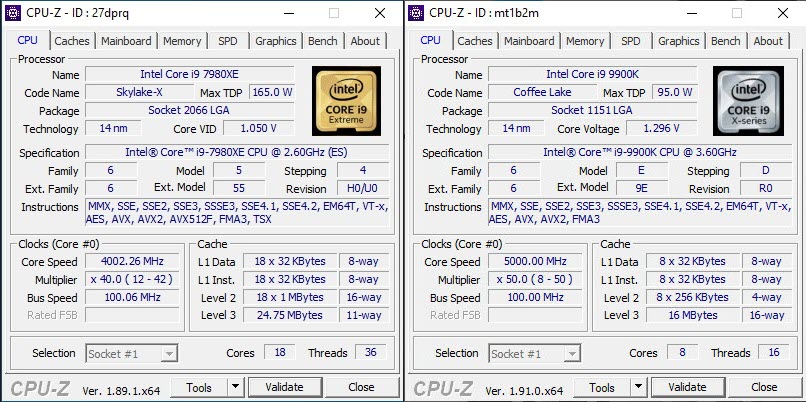Click Level 2 value '18 x 1 MBytes'
This screenshot has width=806, height=402.
(x=290, y=297)
